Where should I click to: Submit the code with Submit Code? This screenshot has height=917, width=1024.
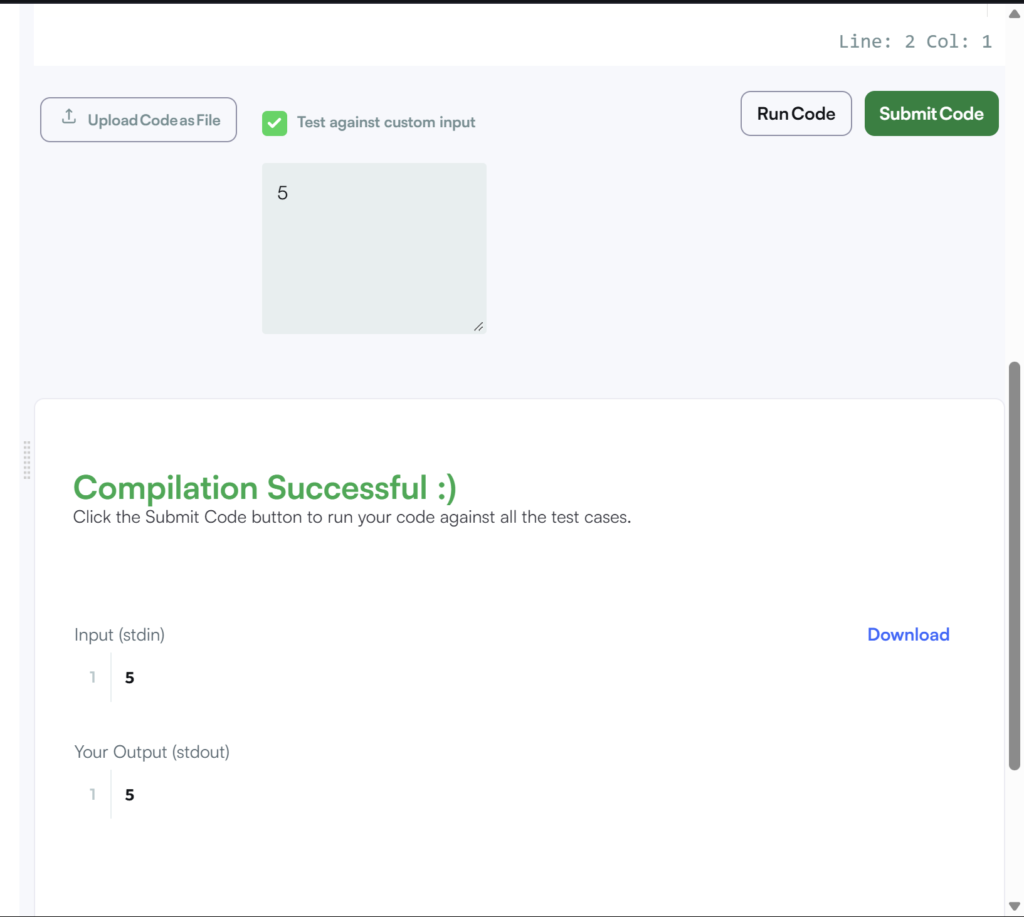[x=931, y=114]
